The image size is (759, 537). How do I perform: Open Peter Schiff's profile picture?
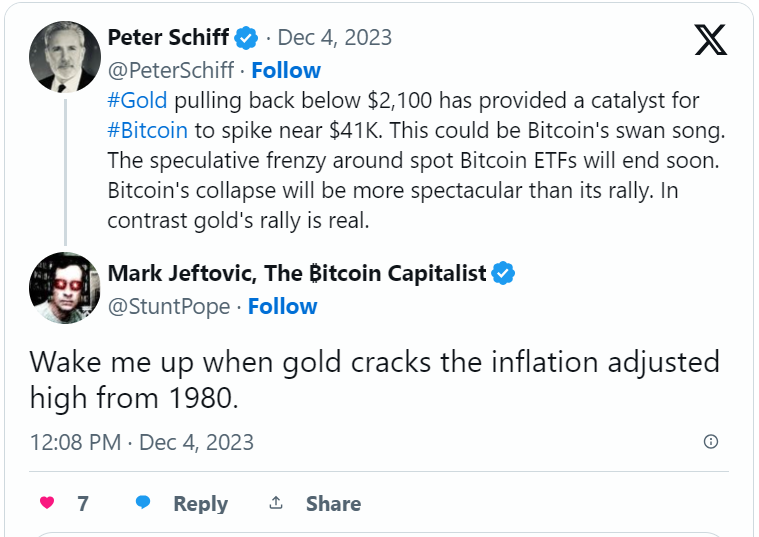tap(65, 57)
